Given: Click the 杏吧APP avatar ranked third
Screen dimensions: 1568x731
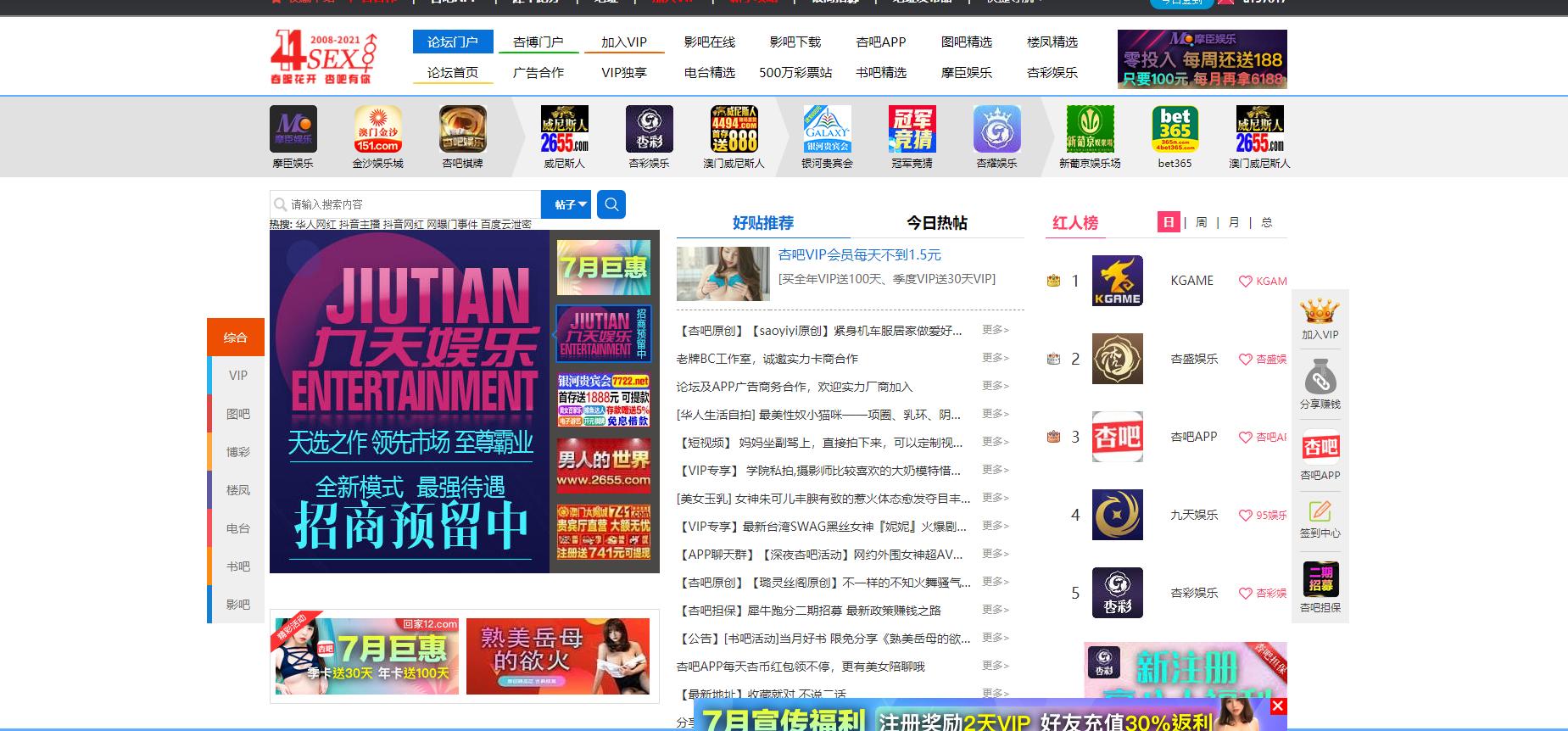Looking at the screenshot, I should (1117, 437).
